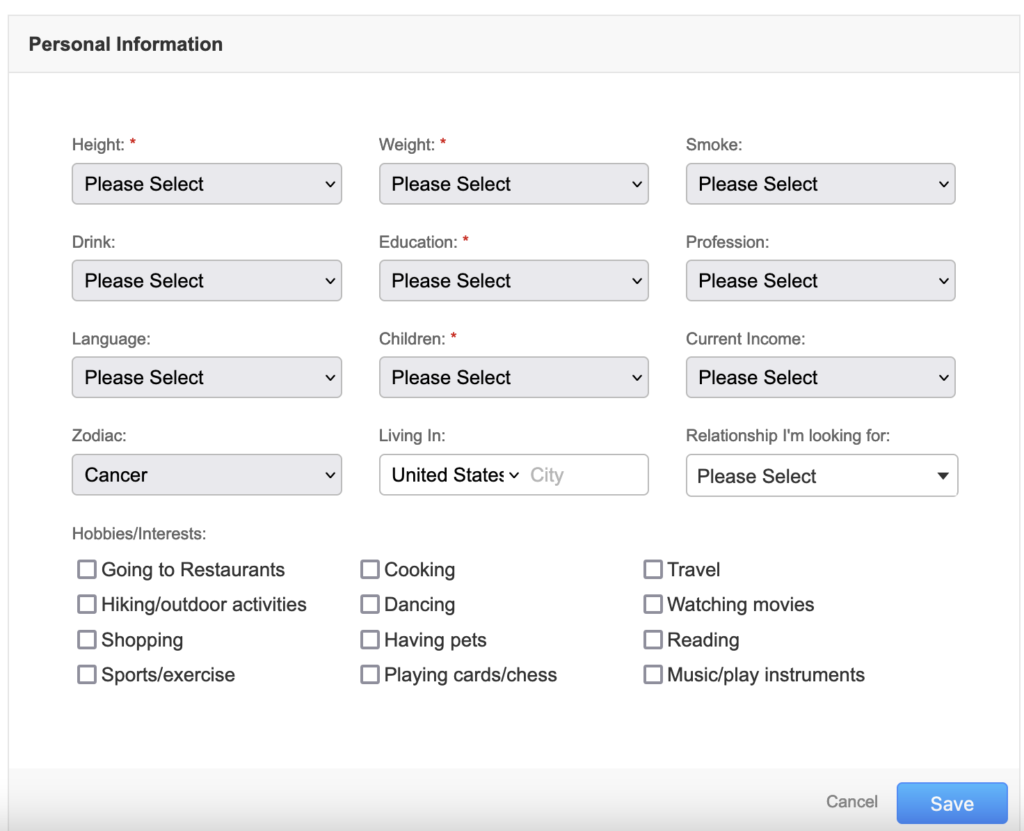Screen dimensions: 1024x831
Task: Toggle the Playing cards/chess checkbox
Action: pos(370,674)
